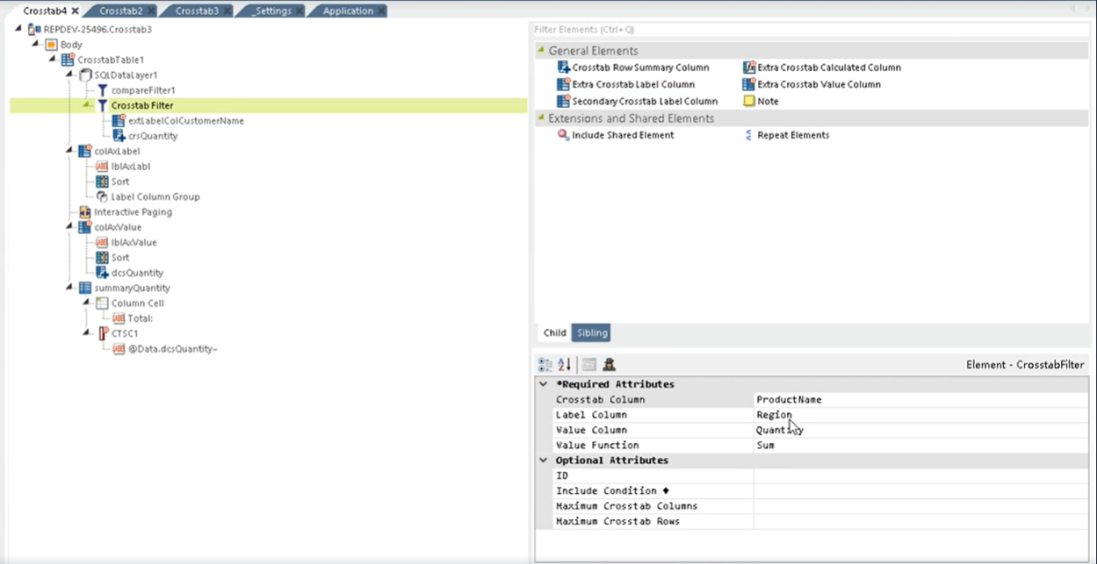
Task: Select the Column Cell tree item
Action: (x=138, y=304)
